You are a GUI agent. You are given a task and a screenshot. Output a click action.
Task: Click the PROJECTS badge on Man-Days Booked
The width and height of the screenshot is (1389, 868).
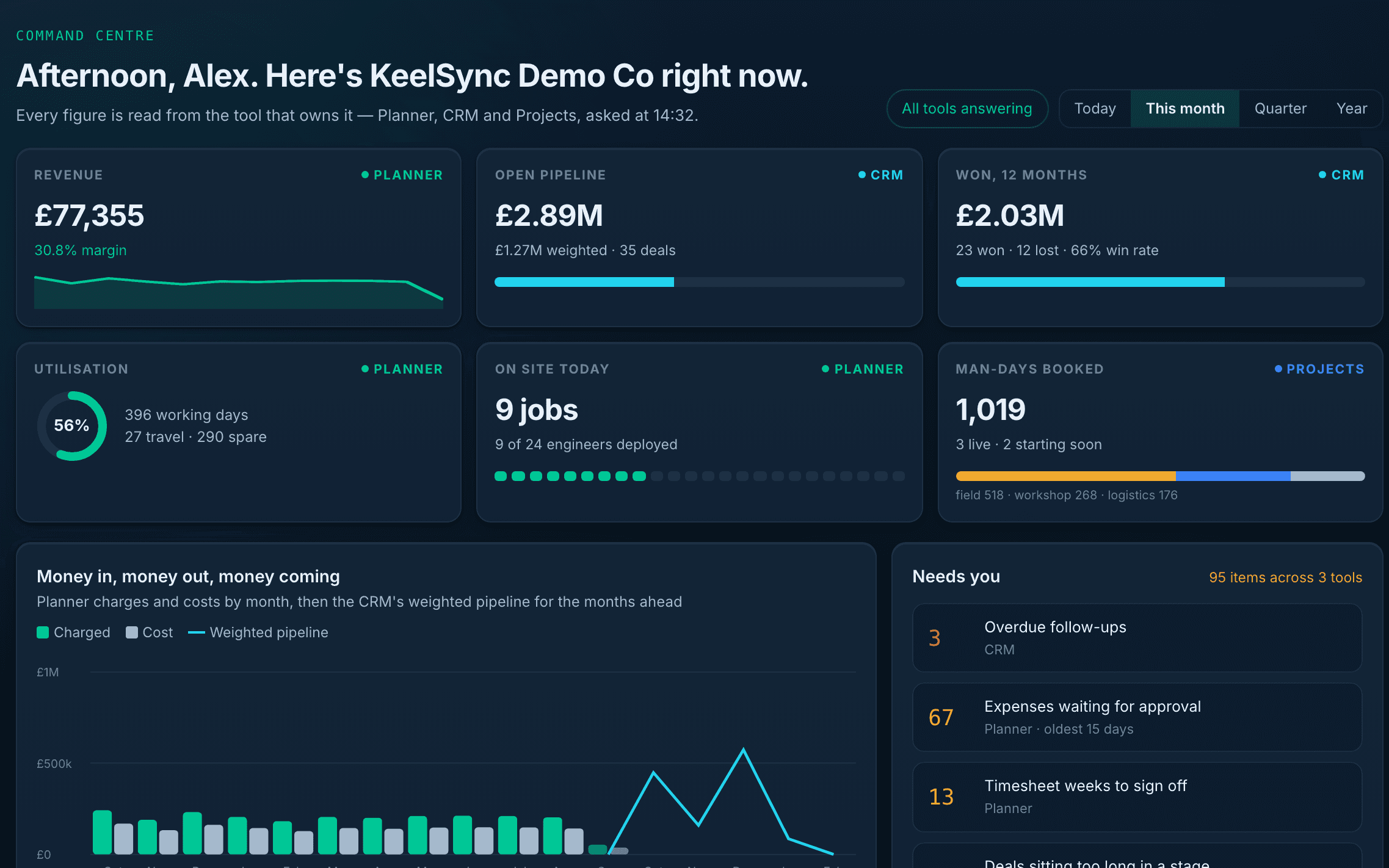1319,369
